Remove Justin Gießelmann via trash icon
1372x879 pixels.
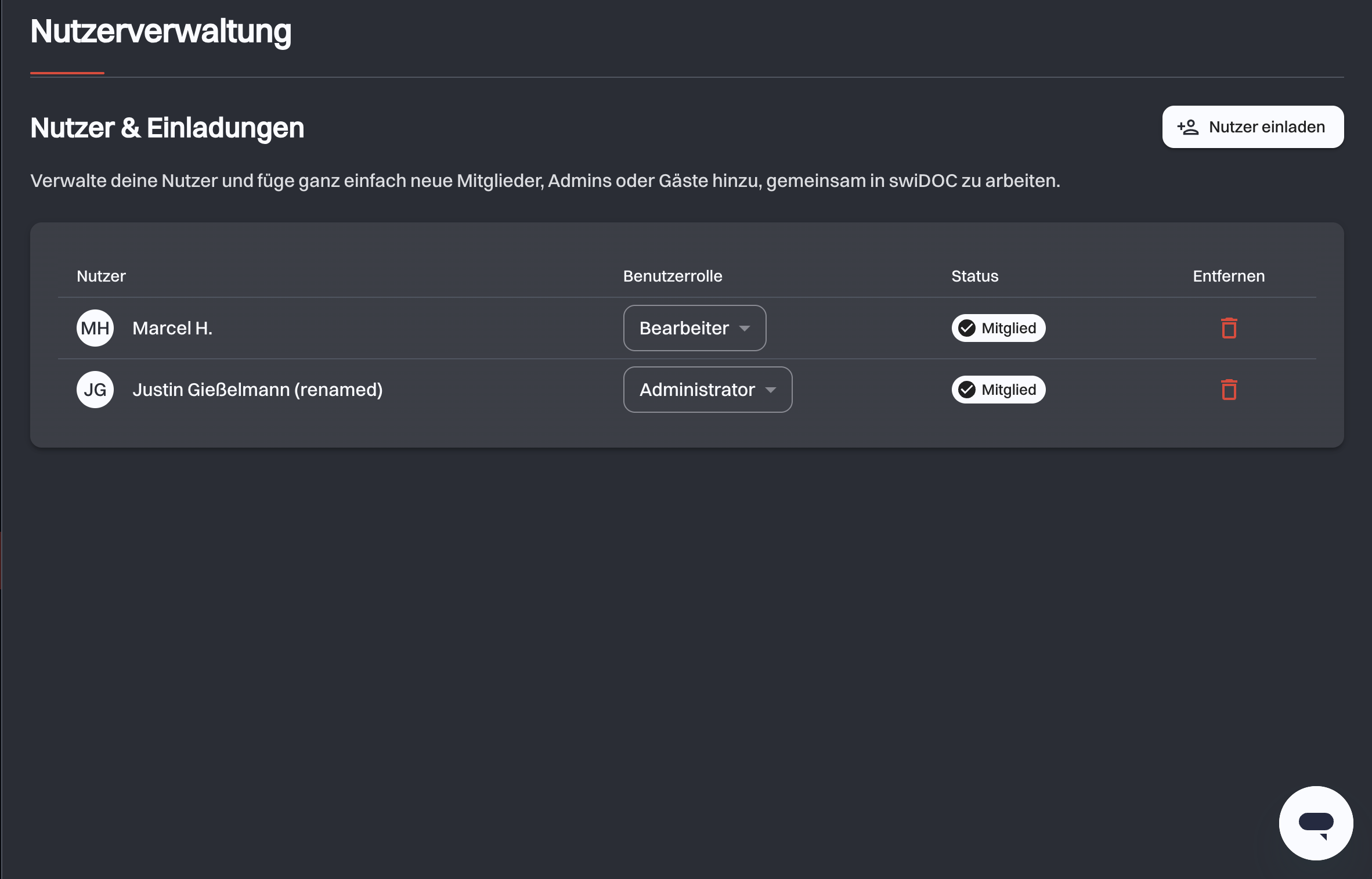pos(1229,390)
